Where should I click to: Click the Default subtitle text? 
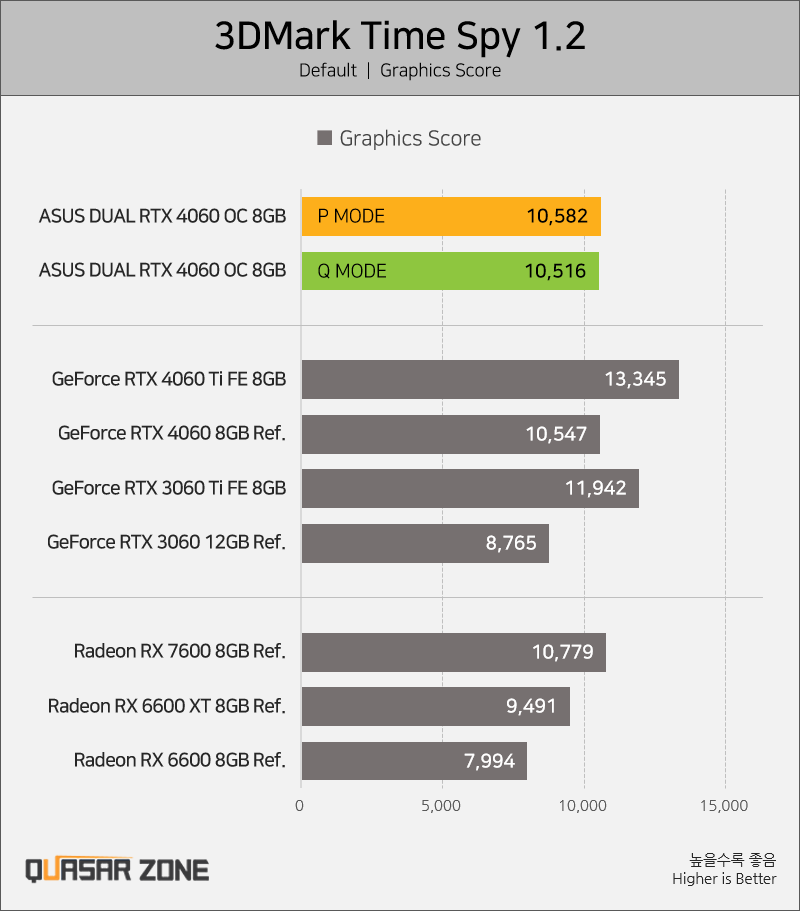[328, 70]
